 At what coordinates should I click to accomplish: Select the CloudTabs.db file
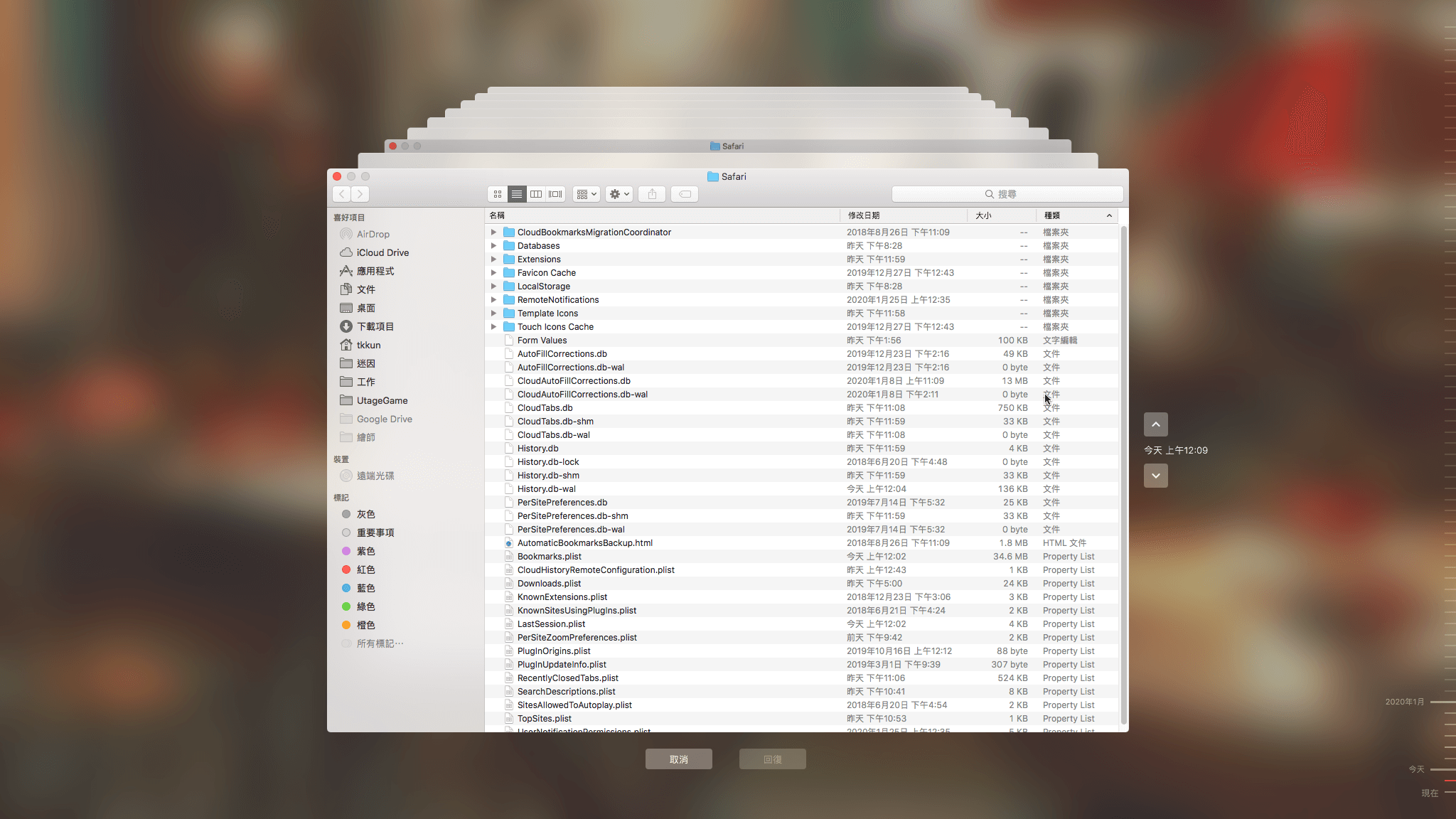tap(801, 408)
